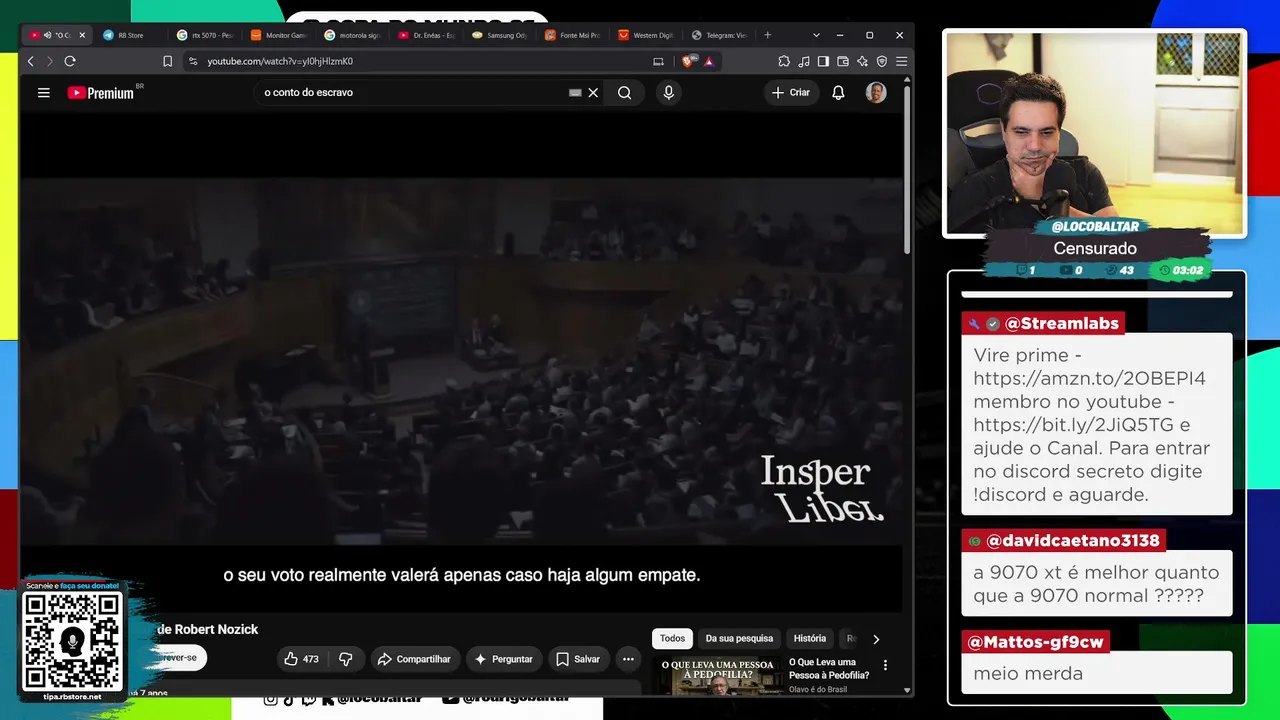The height and width of the screenshot is (720, 1280).
Task: Go forward with the browser forward arrow
Action: click(x=49, y=61)
